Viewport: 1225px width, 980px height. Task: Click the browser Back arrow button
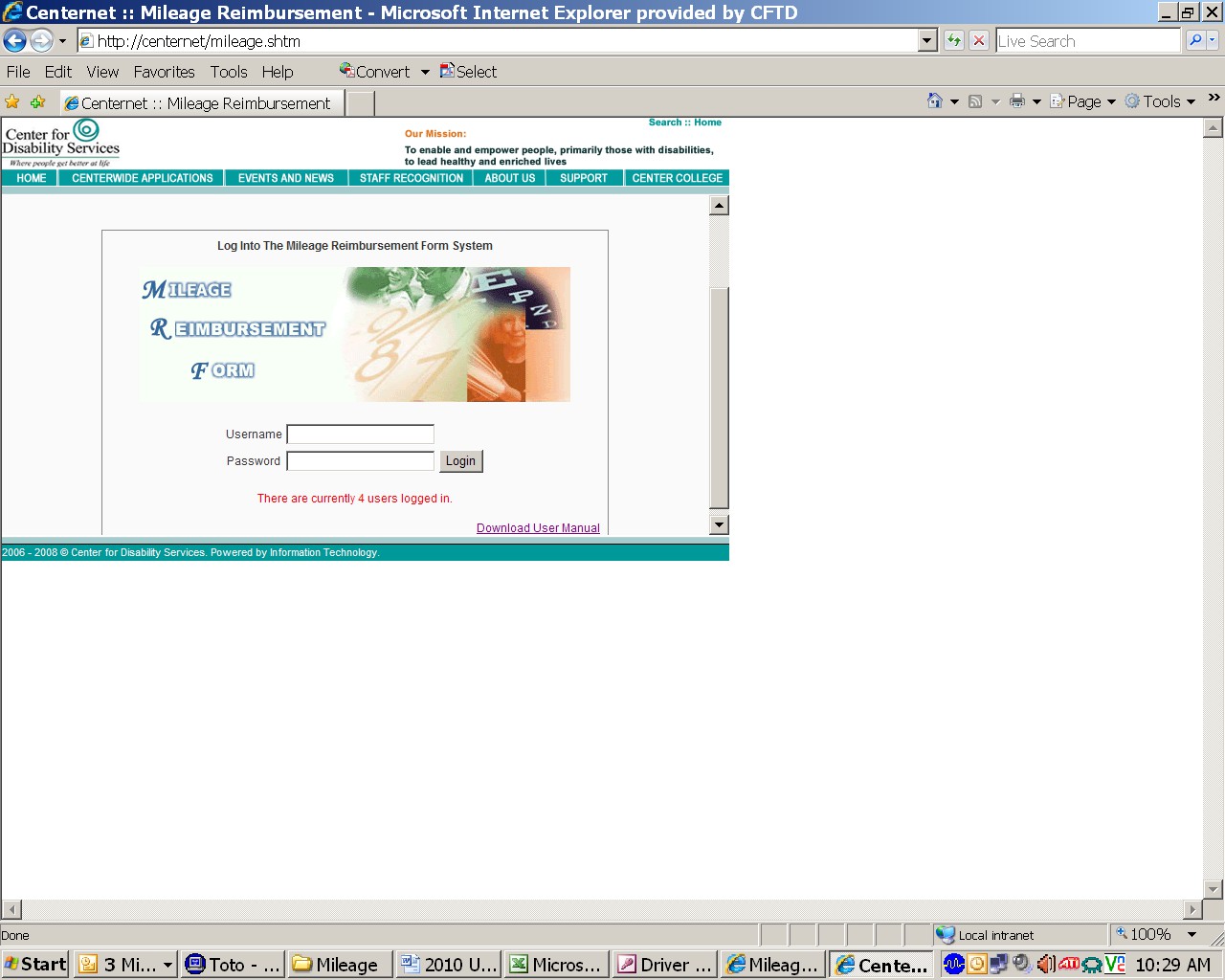[14, 41]
